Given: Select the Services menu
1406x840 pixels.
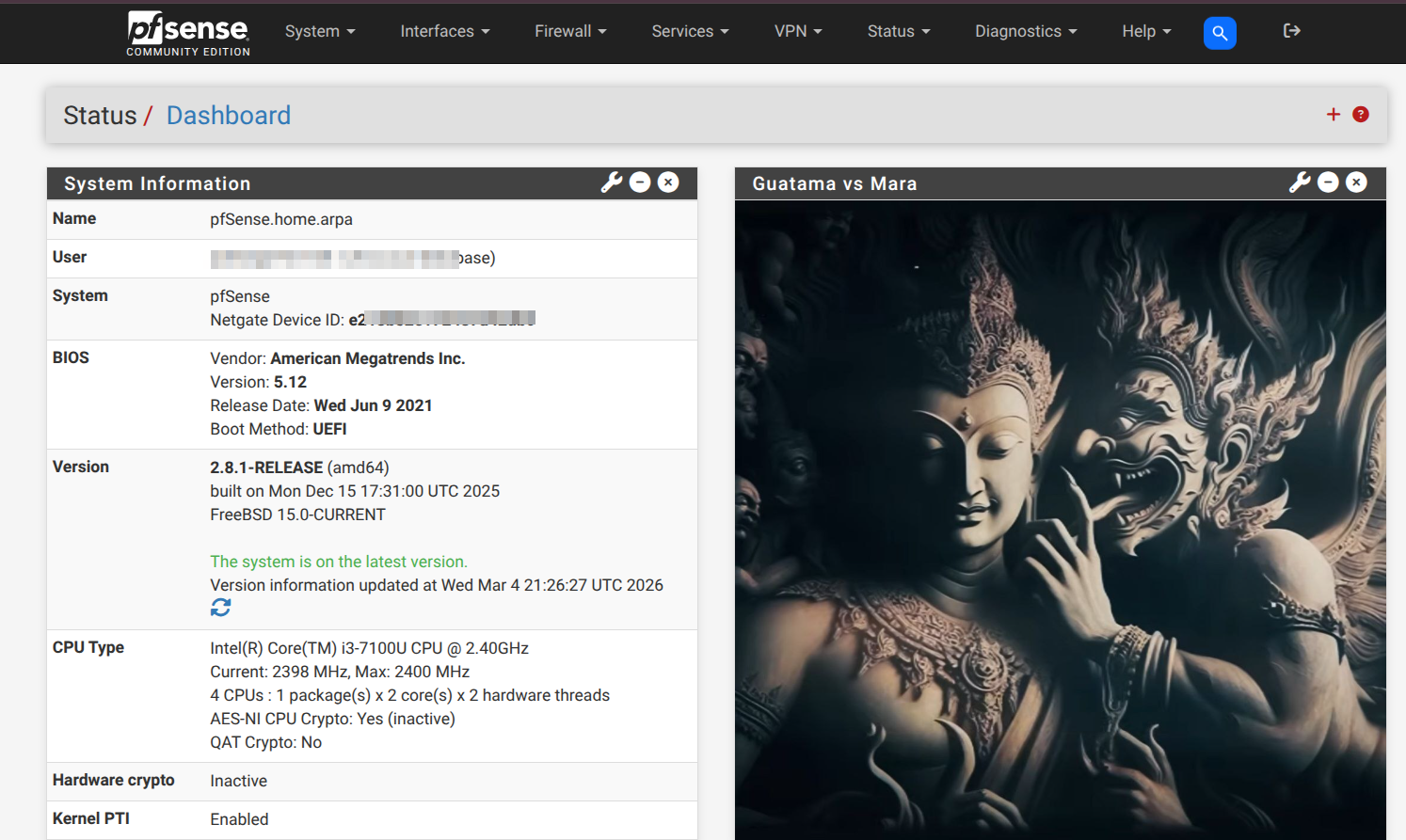Looking at the screenshot, I should point(690,31).
